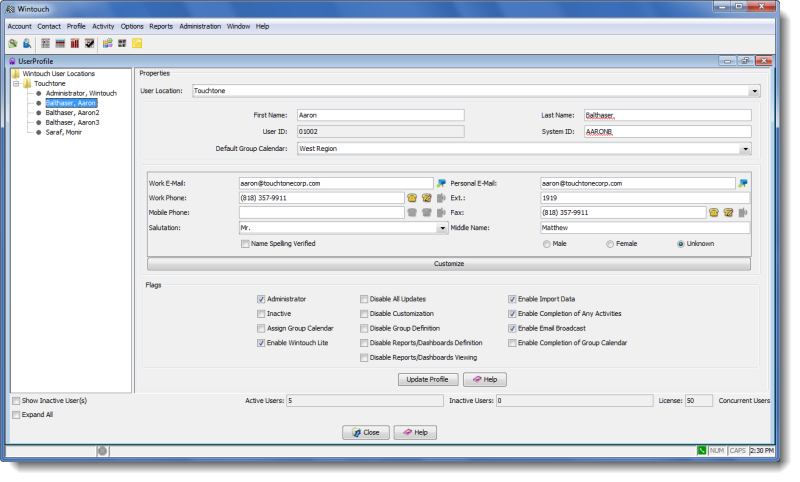This screenshot has width=800, height=482.
Task: Send mail using Personal E-Mail icon
Action: (743, 184)
